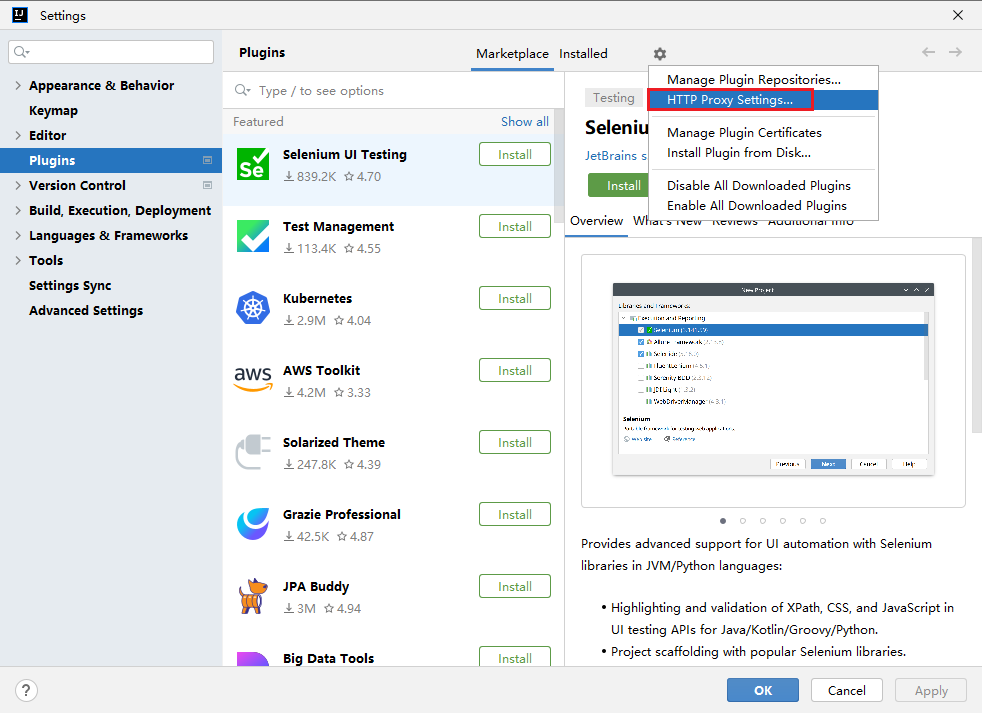Choose Disable All Downloaded Plugins
Viewport: 982px width, 713px height.
pos(763,185)
